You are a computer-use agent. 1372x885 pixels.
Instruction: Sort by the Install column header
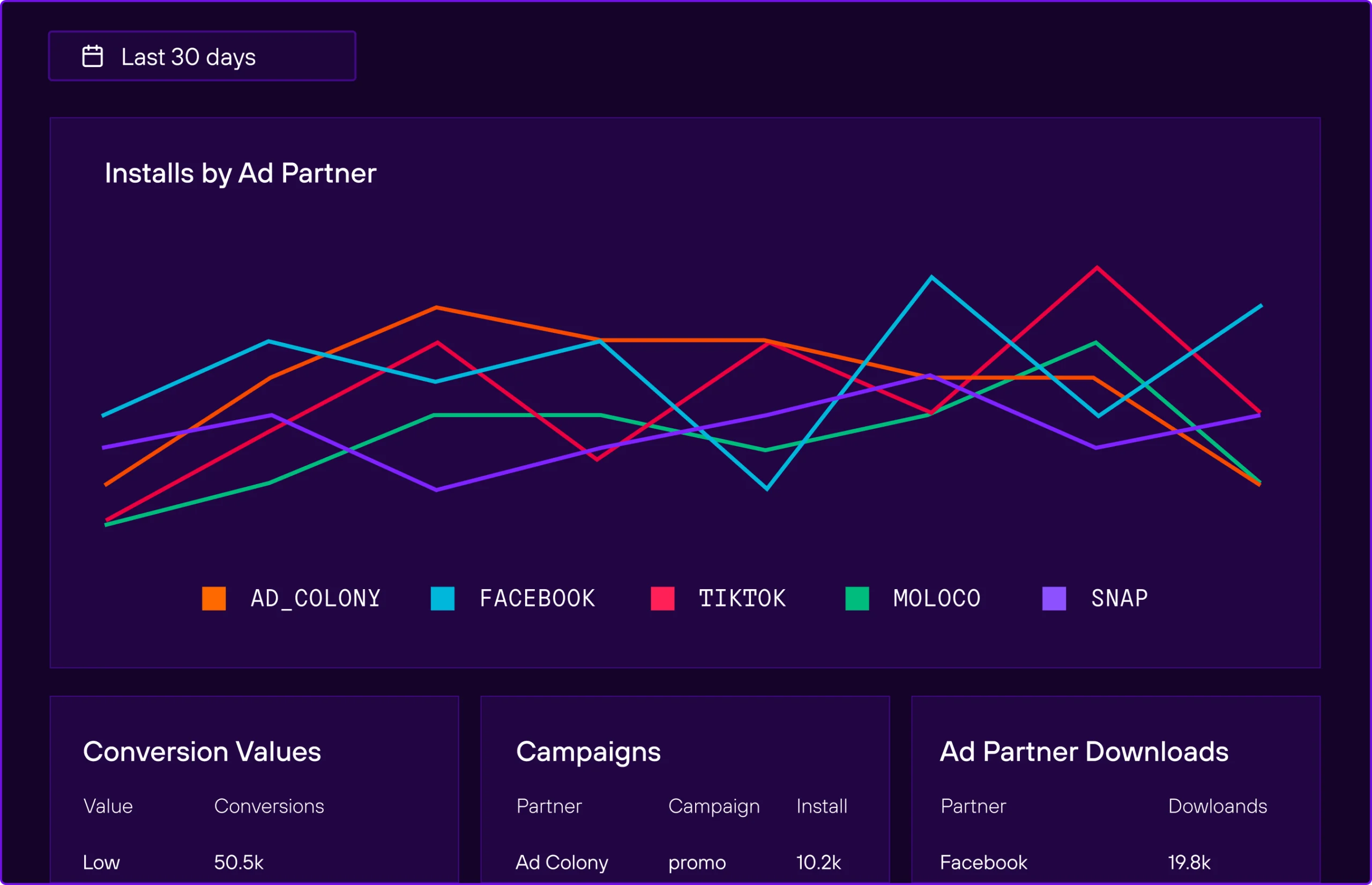(822, 806)
